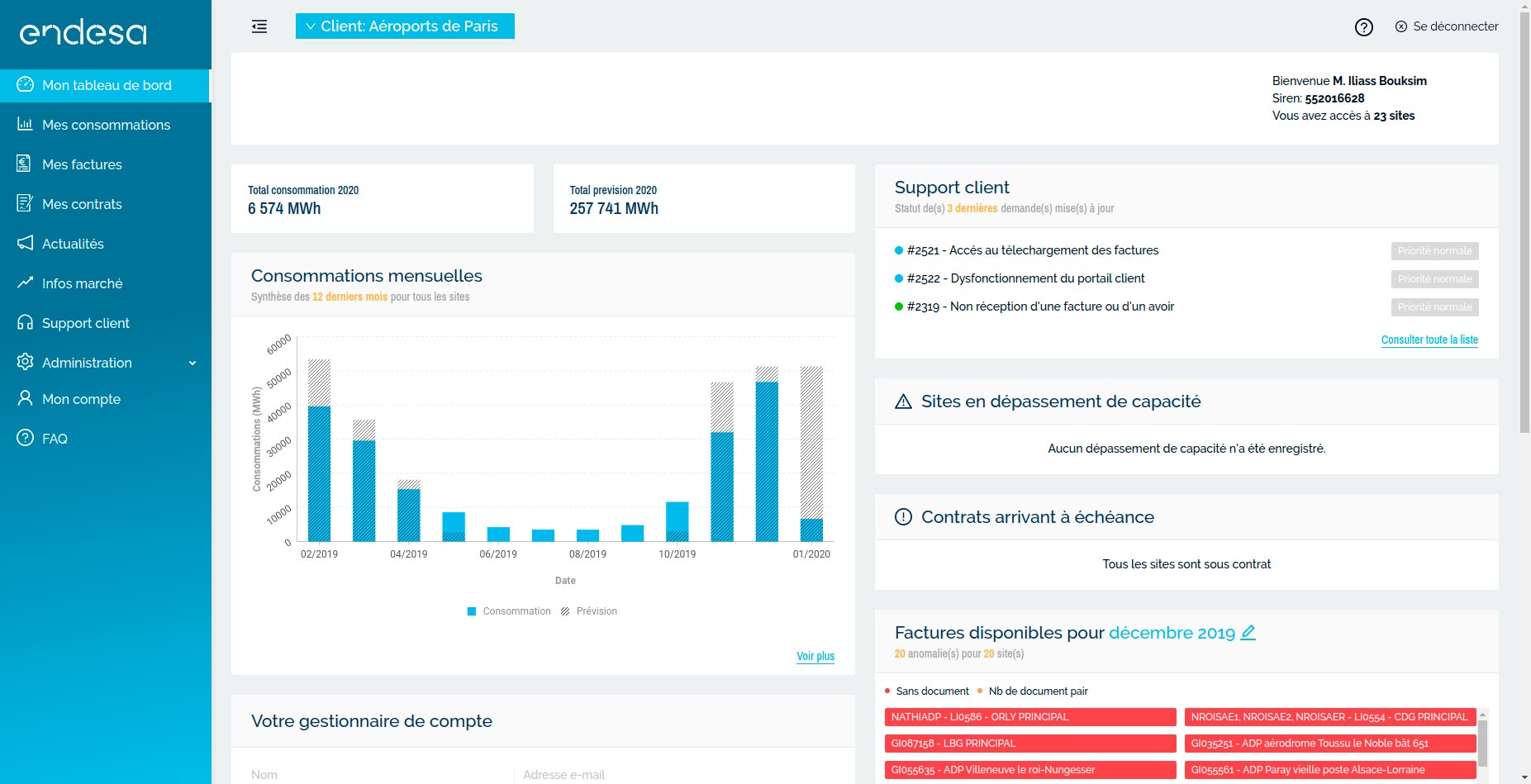This screenshot has width=1531, height=784.
Task: Select NATHIADP - LI0586 - ORLY PRINCIPAL invoice
Action: click(1030, 717)
